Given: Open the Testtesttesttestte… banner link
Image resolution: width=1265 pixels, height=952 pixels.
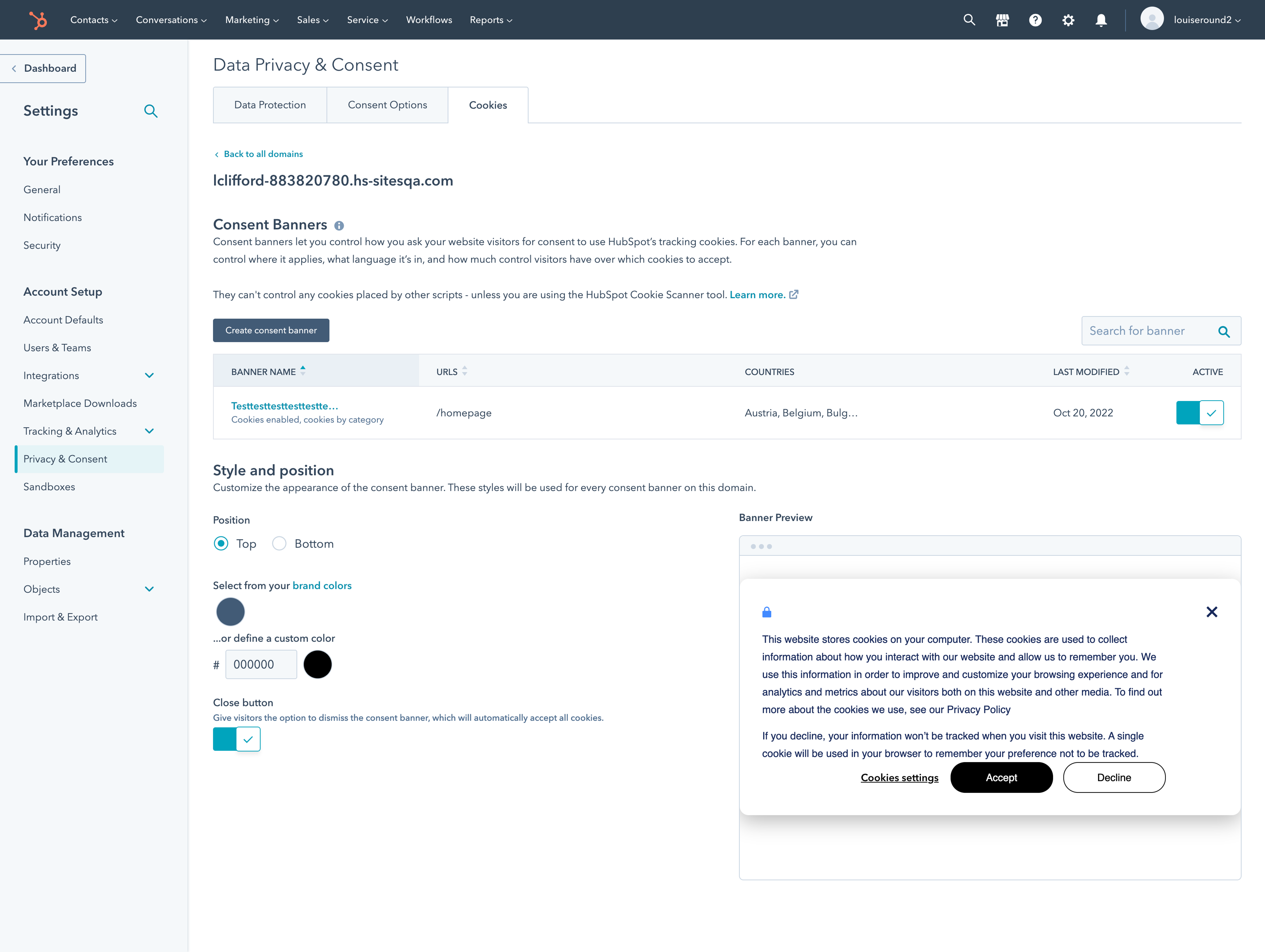Looking at the screenshot, I should (x=285, y=406).
